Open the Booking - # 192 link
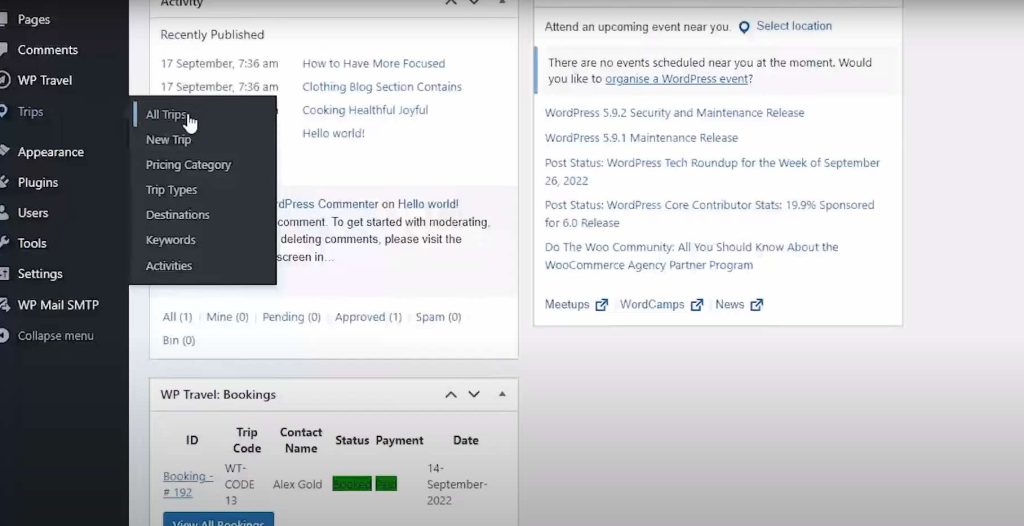 point(188,484)
